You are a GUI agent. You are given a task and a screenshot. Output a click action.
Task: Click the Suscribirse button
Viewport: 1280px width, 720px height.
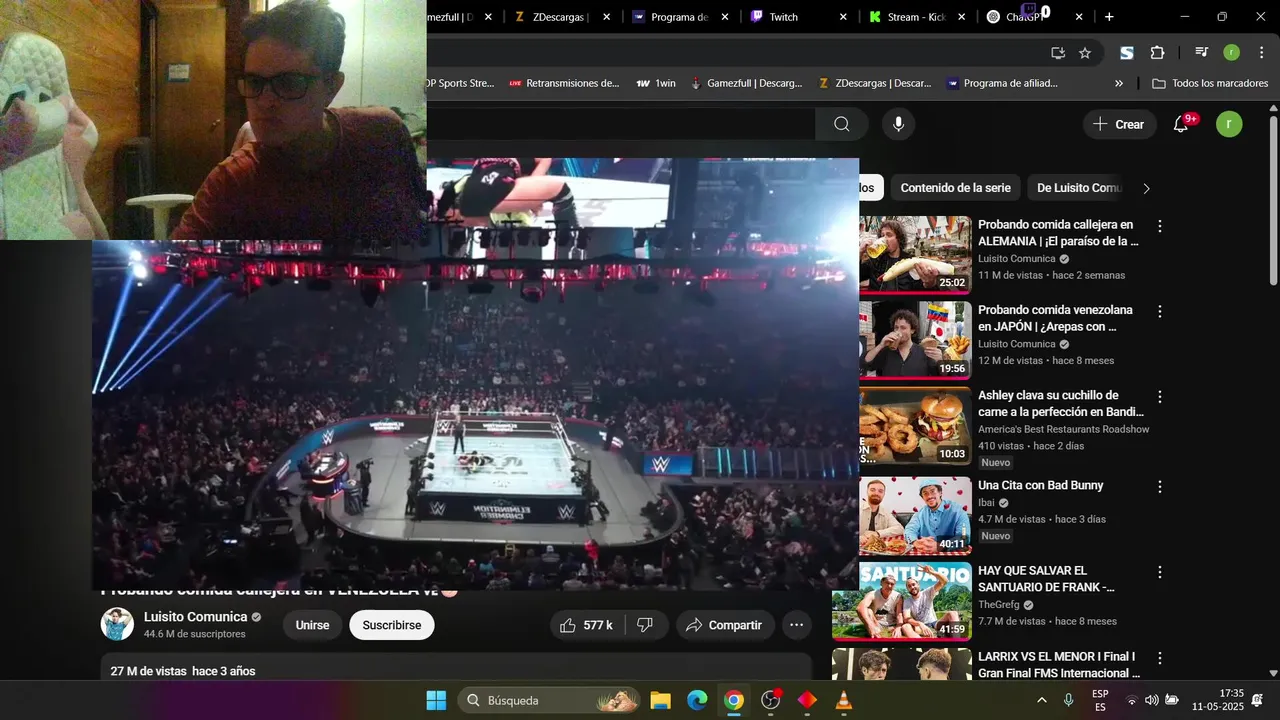coord(392,625)
